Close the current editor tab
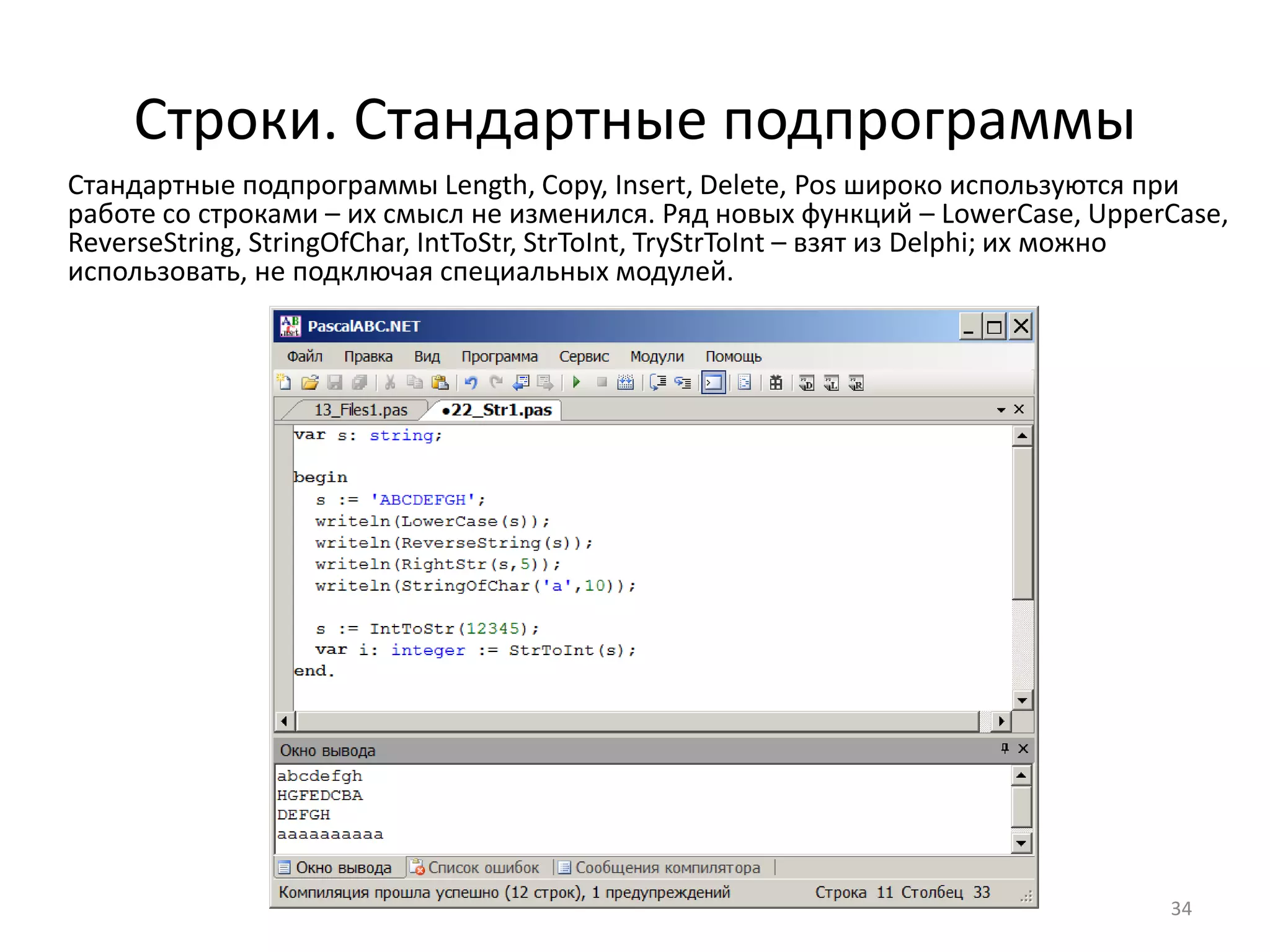This screenshot has height=952, width=1270. (1019, 409)
